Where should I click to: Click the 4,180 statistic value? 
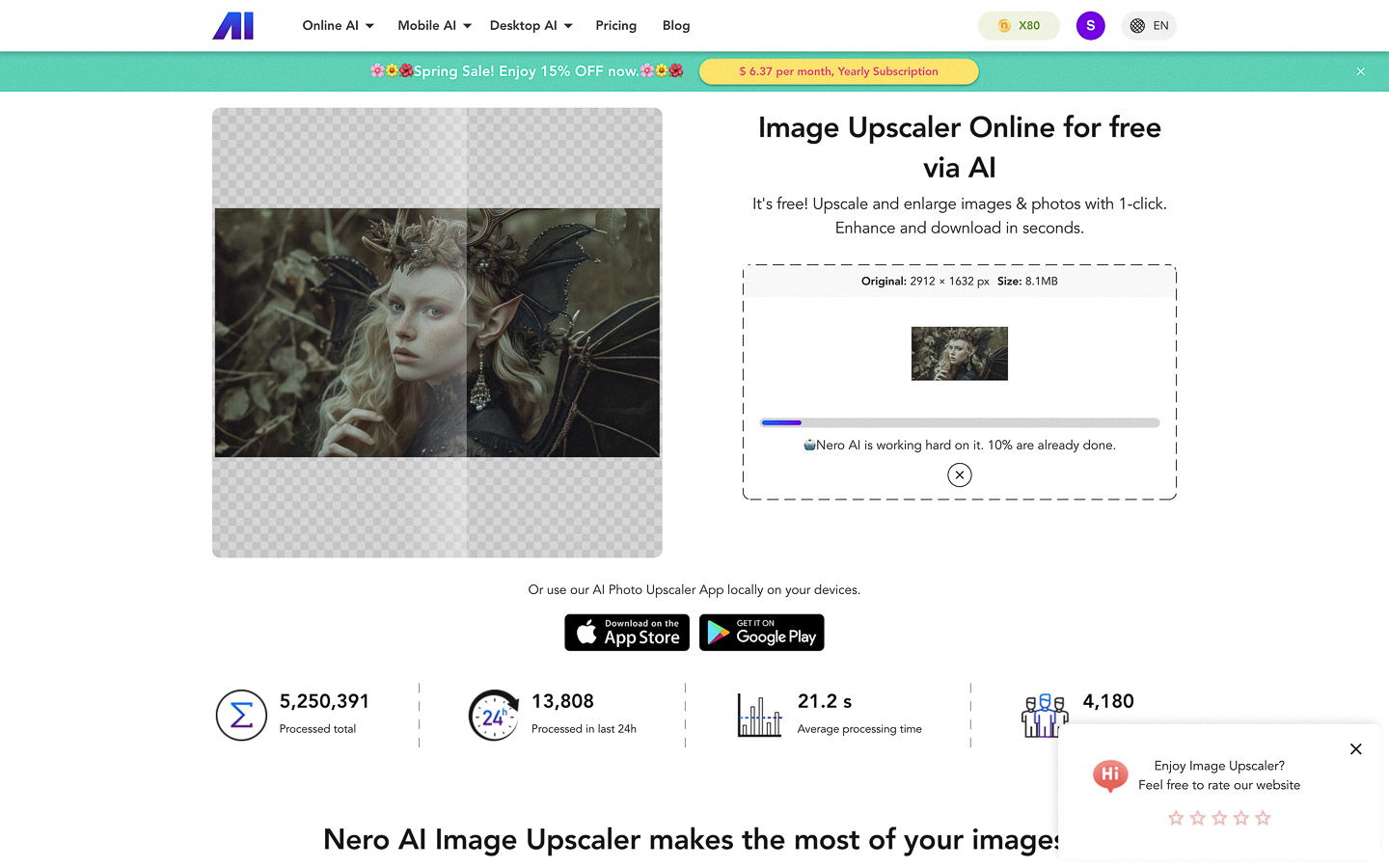[x=1108, y=701]
